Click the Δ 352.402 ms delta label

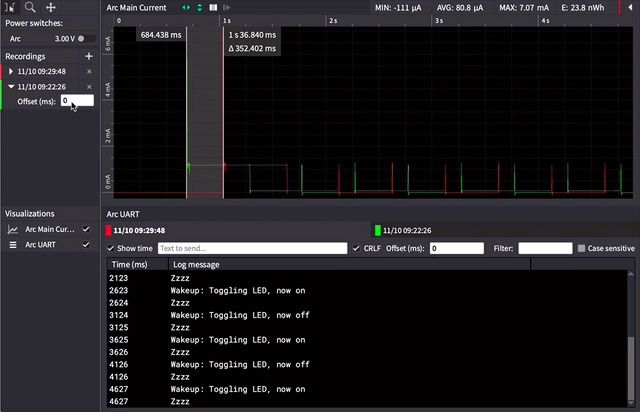tap(252, 49)
